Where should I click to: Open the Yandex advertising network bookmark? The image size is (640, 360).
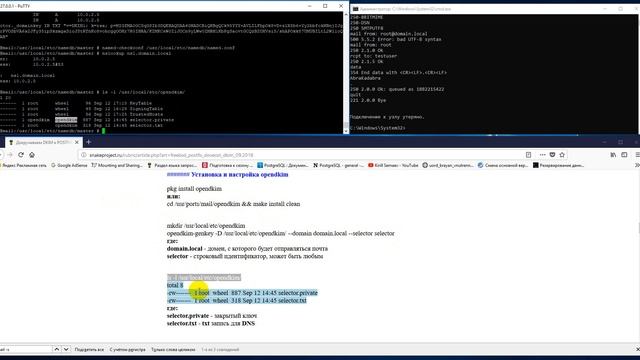coord(24,165)
